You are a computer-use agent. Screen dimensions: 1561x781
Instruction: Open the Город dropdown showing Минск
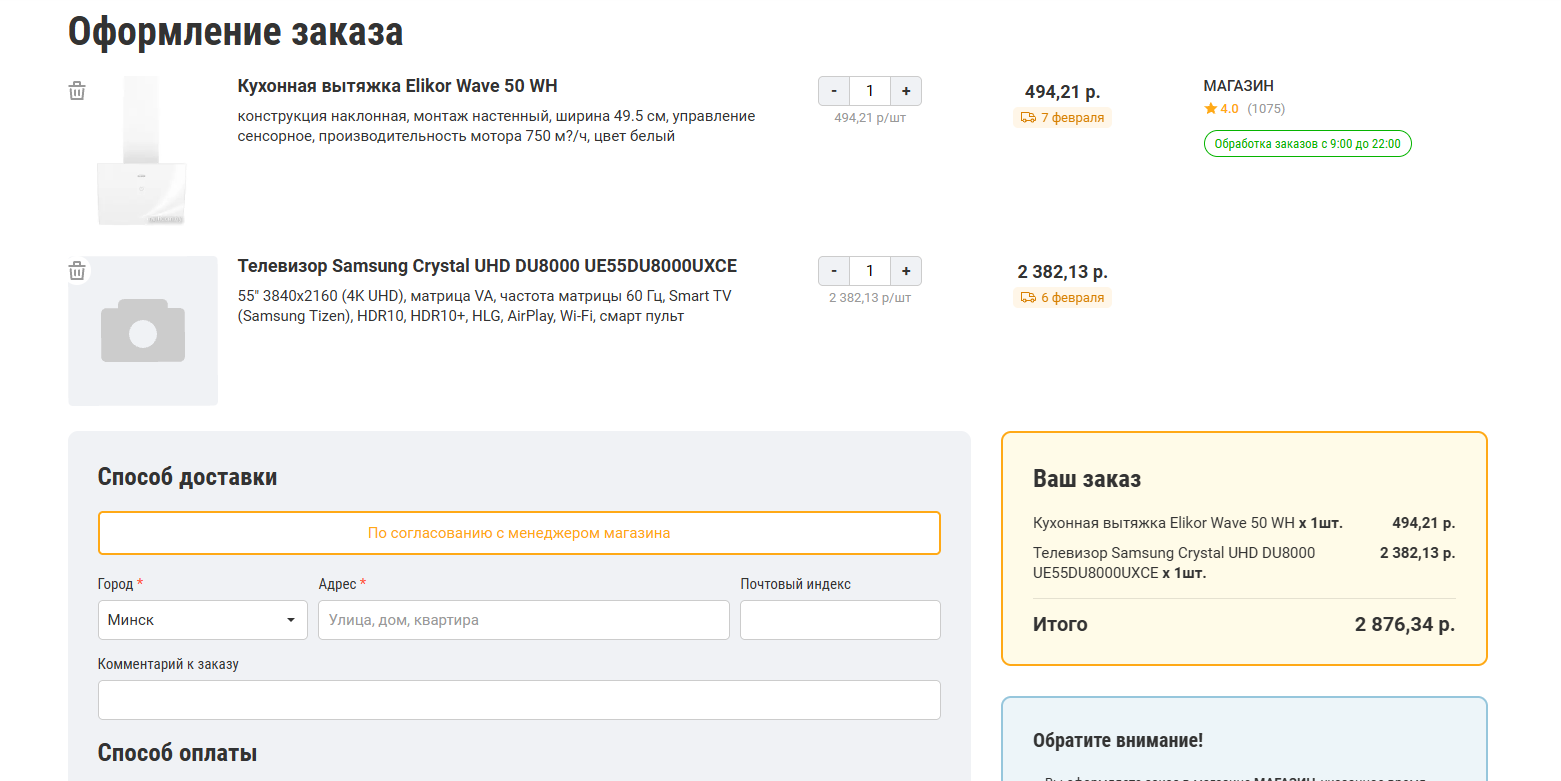(x=202, y=620)
